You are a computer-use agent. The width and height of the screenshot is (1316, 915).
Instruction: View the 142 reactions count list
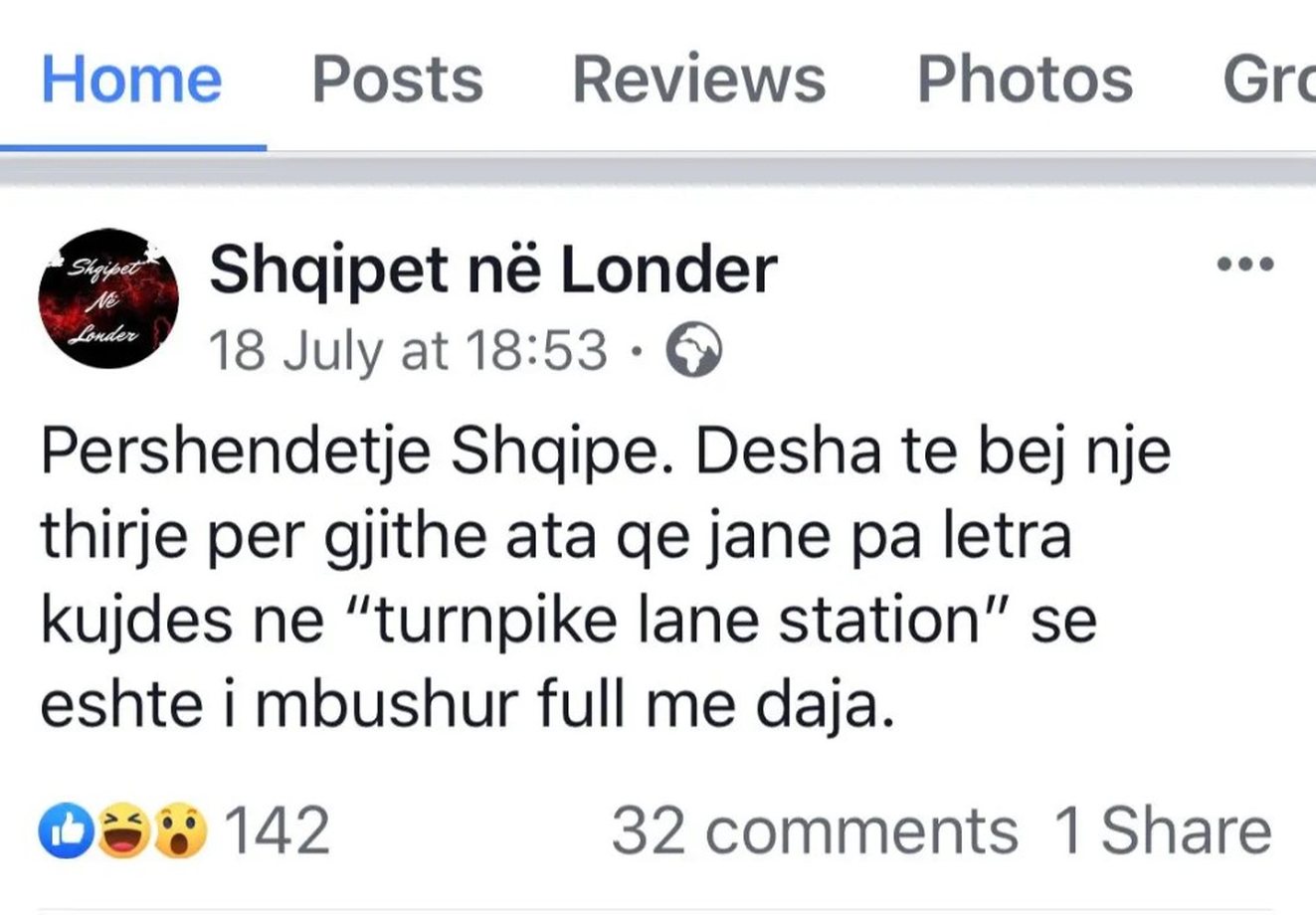pos(278,831)
